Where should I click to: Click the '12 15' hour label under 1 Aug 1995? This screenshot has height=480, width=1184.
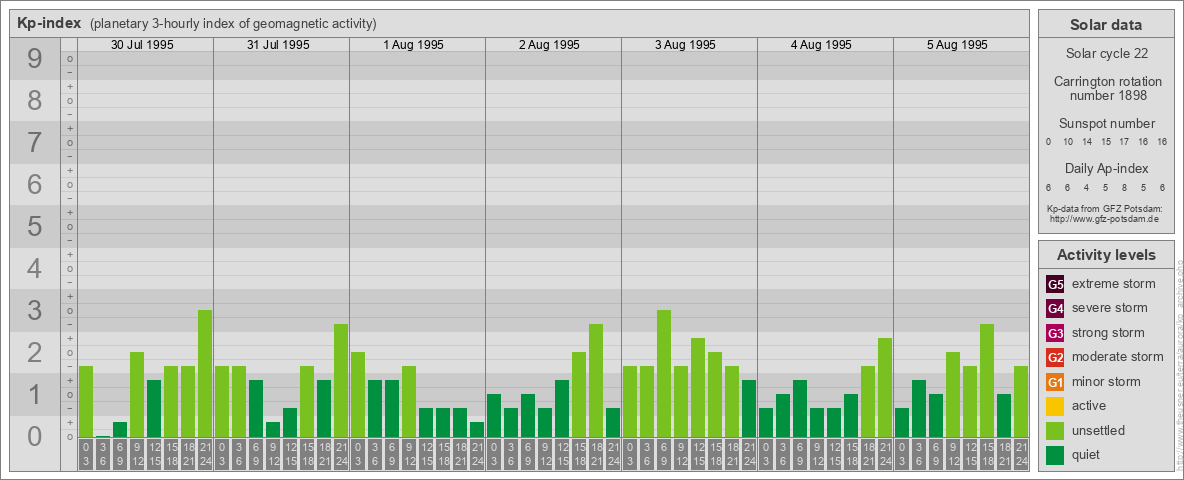[426, 455]
